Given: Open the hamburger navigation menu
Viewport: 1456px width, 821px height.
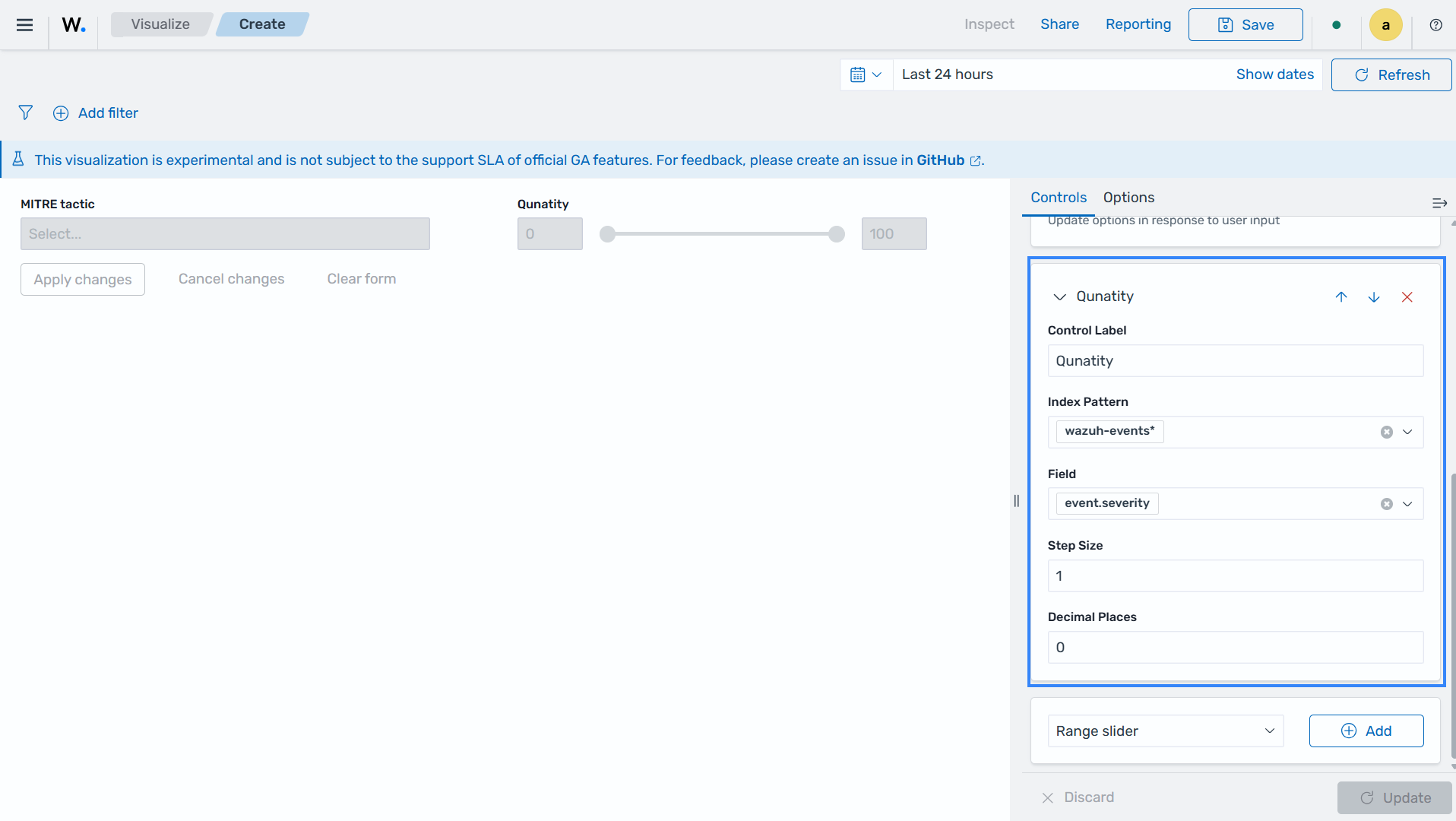Looking at the screenshot, I should click(x=24, y=24).
